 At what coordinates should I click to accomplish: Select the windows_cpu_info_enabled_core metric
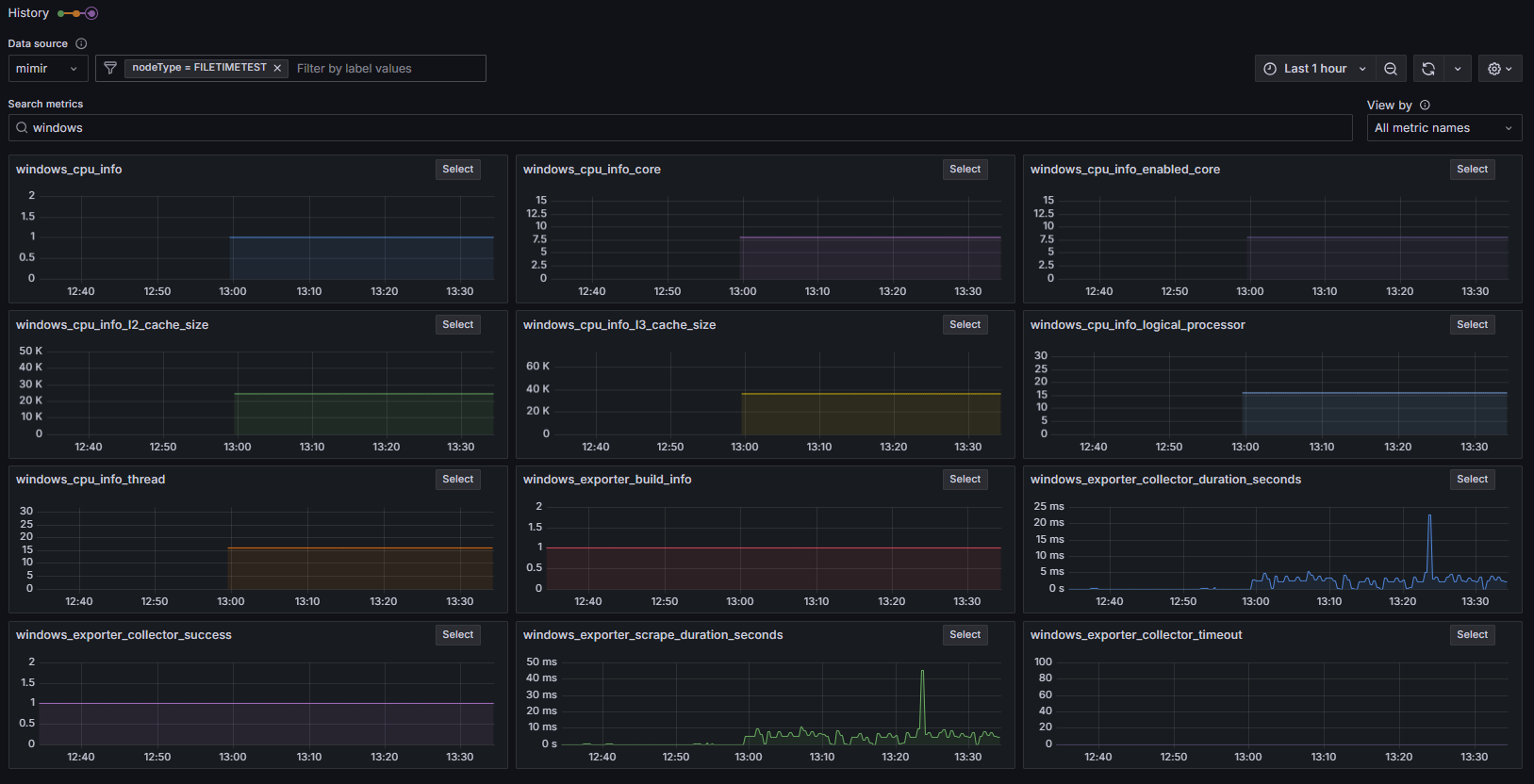tap(1473, 170)
